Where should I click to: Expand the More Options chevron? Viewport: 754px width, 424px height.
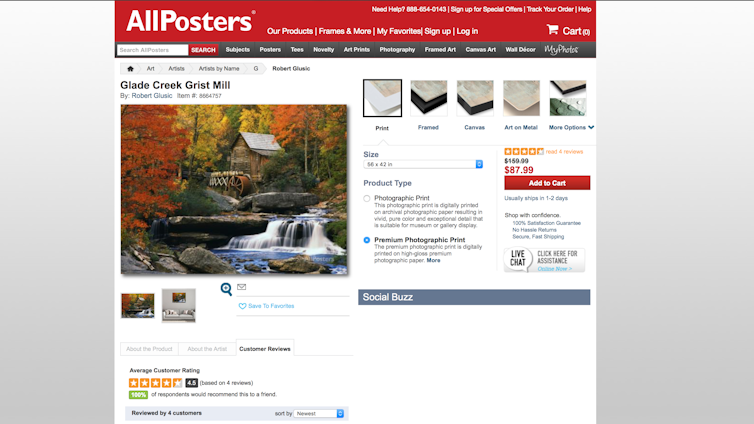tap(591, 127)
